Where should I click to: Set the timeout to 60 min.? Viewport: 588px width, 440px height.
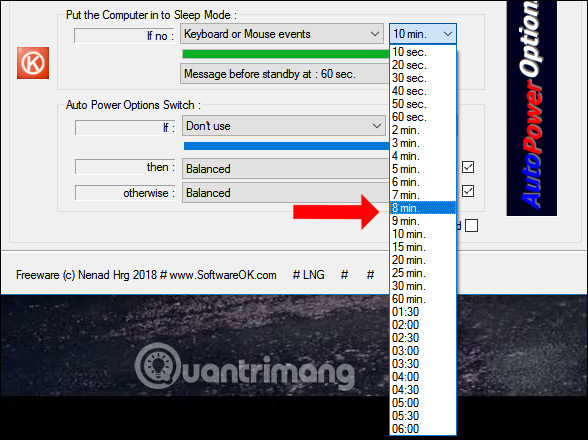point(423,299)
